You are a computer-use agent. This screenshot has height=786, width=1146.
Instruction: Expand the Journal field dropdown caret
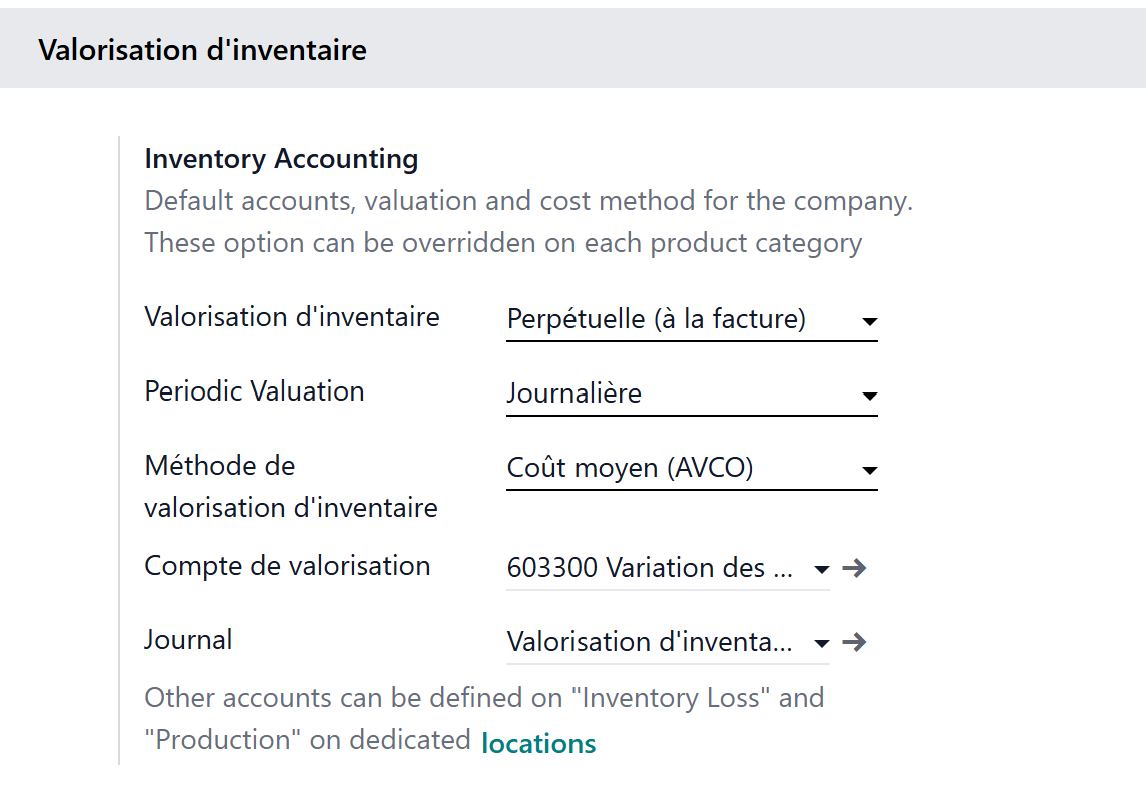[821, 643]
